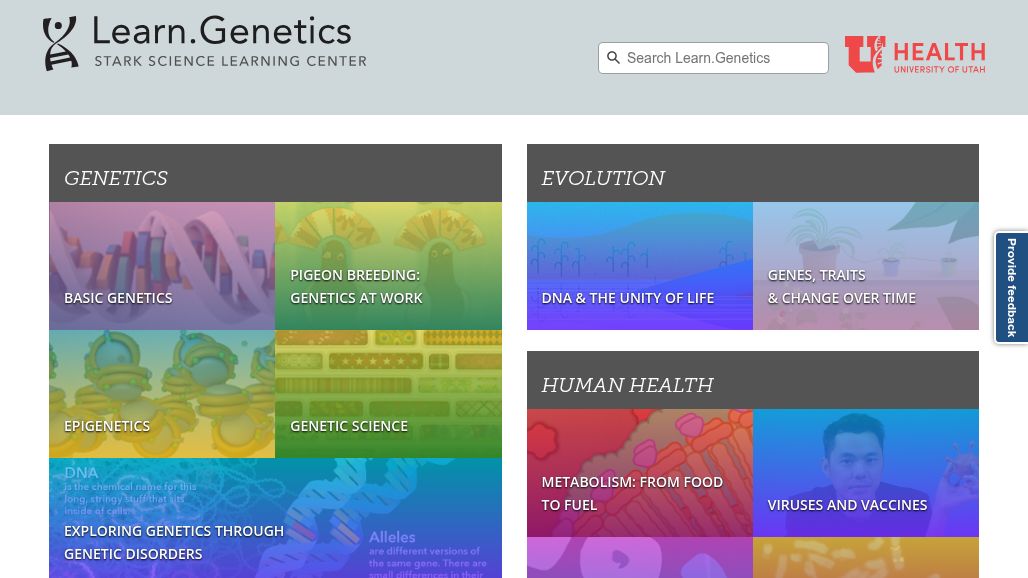1028x578 pixels.
Task: Open the purple tile below Metabolism
Action: [x=640, y=558]
